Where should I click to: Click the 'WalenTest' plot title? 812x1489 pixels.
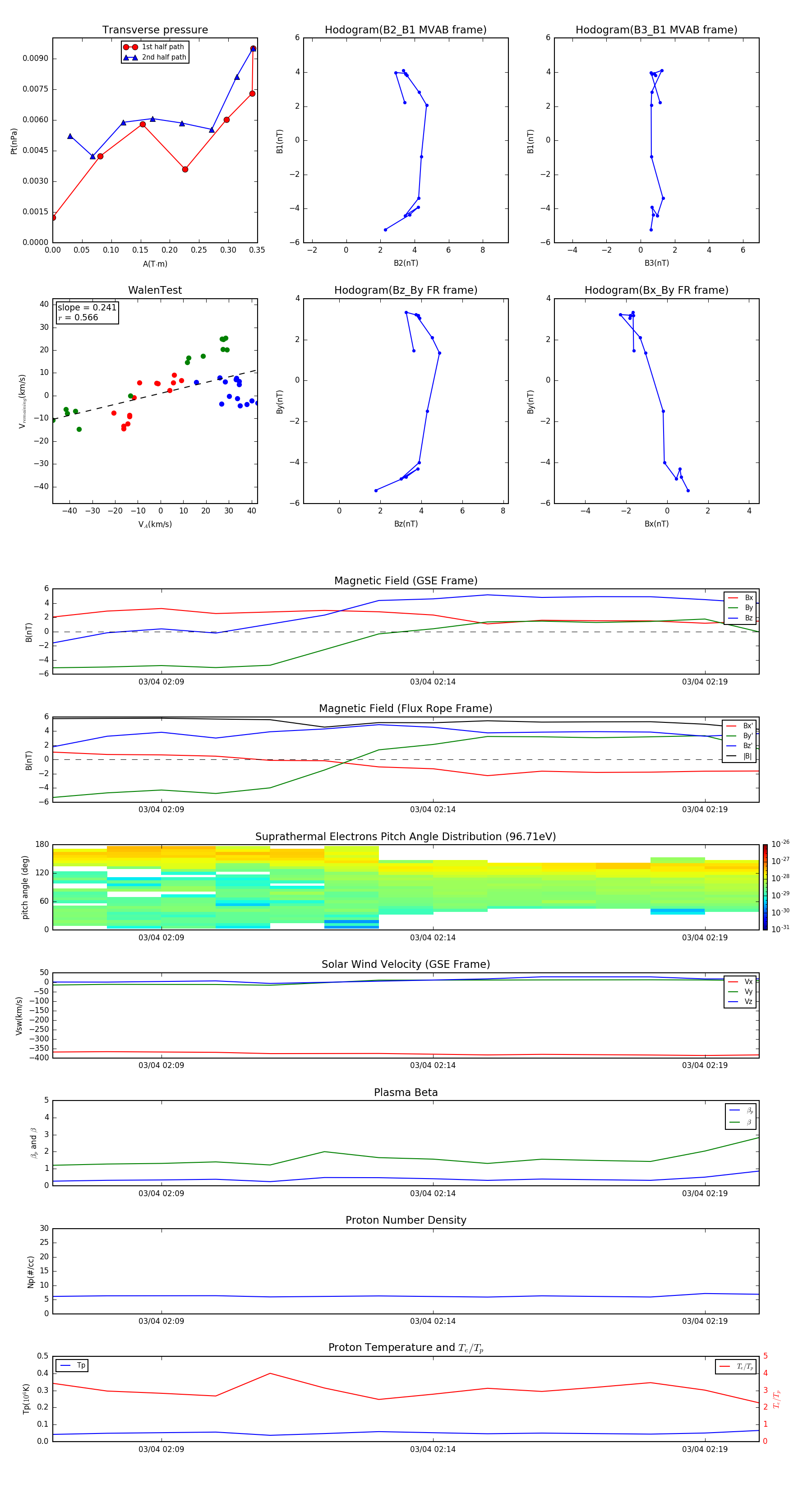click(155, 290)
